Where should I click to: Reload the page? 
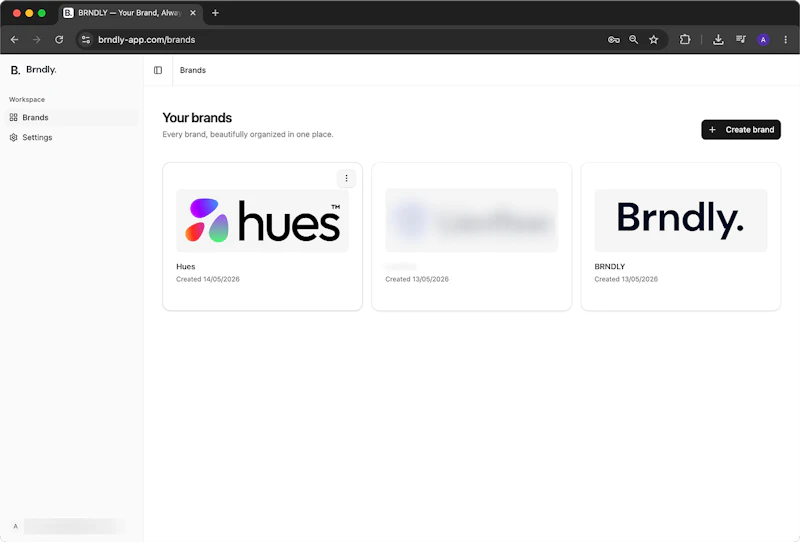(59, 39)
